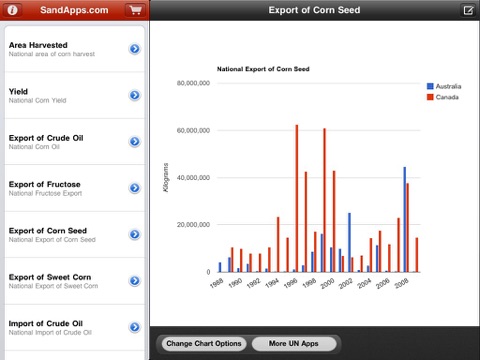This screenshot has width=480, height=360.
Task: Click 'National area of corn harvest' subtitle
Action: click(52, 54)
